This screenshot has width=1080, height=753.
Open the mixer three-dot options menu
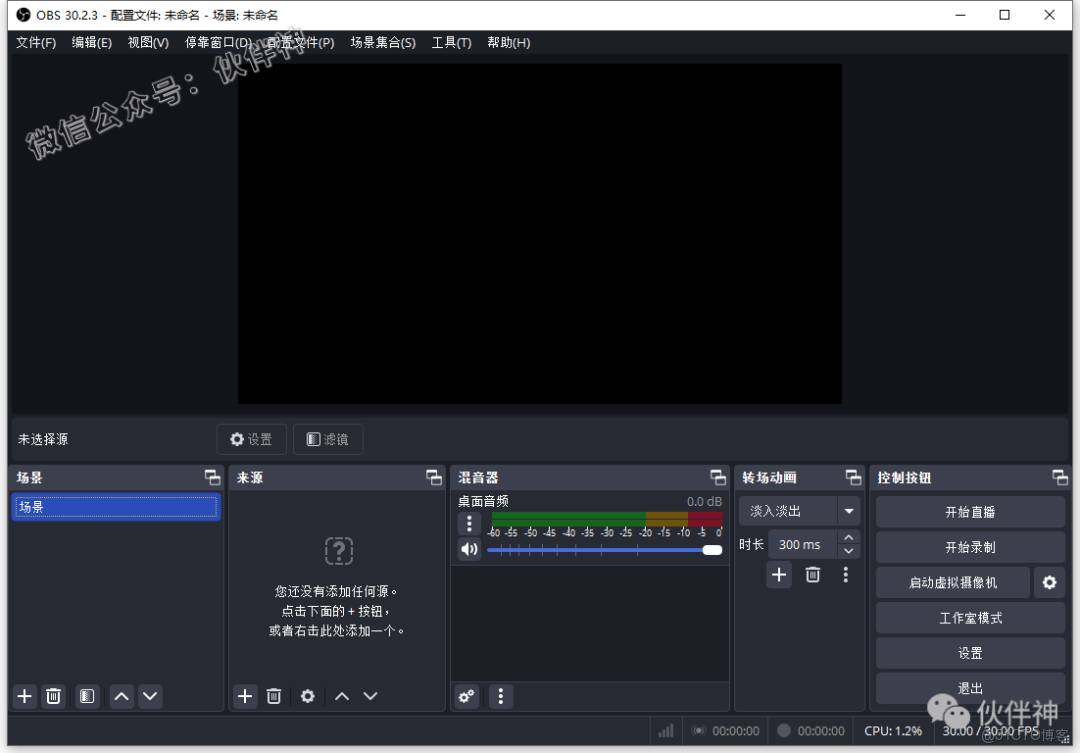[x=500, y=696]
